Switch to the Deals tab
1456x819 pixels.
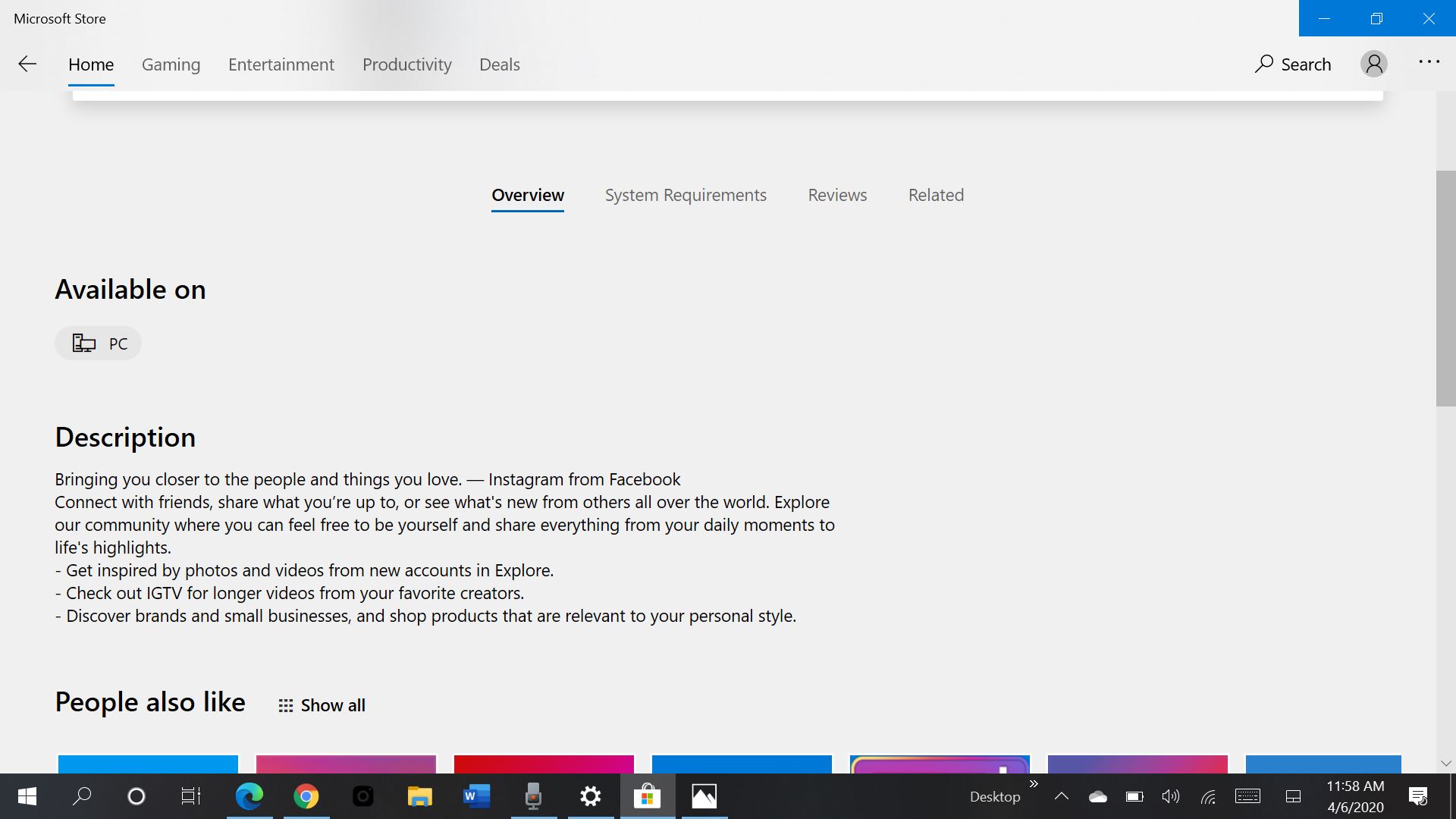500,64
